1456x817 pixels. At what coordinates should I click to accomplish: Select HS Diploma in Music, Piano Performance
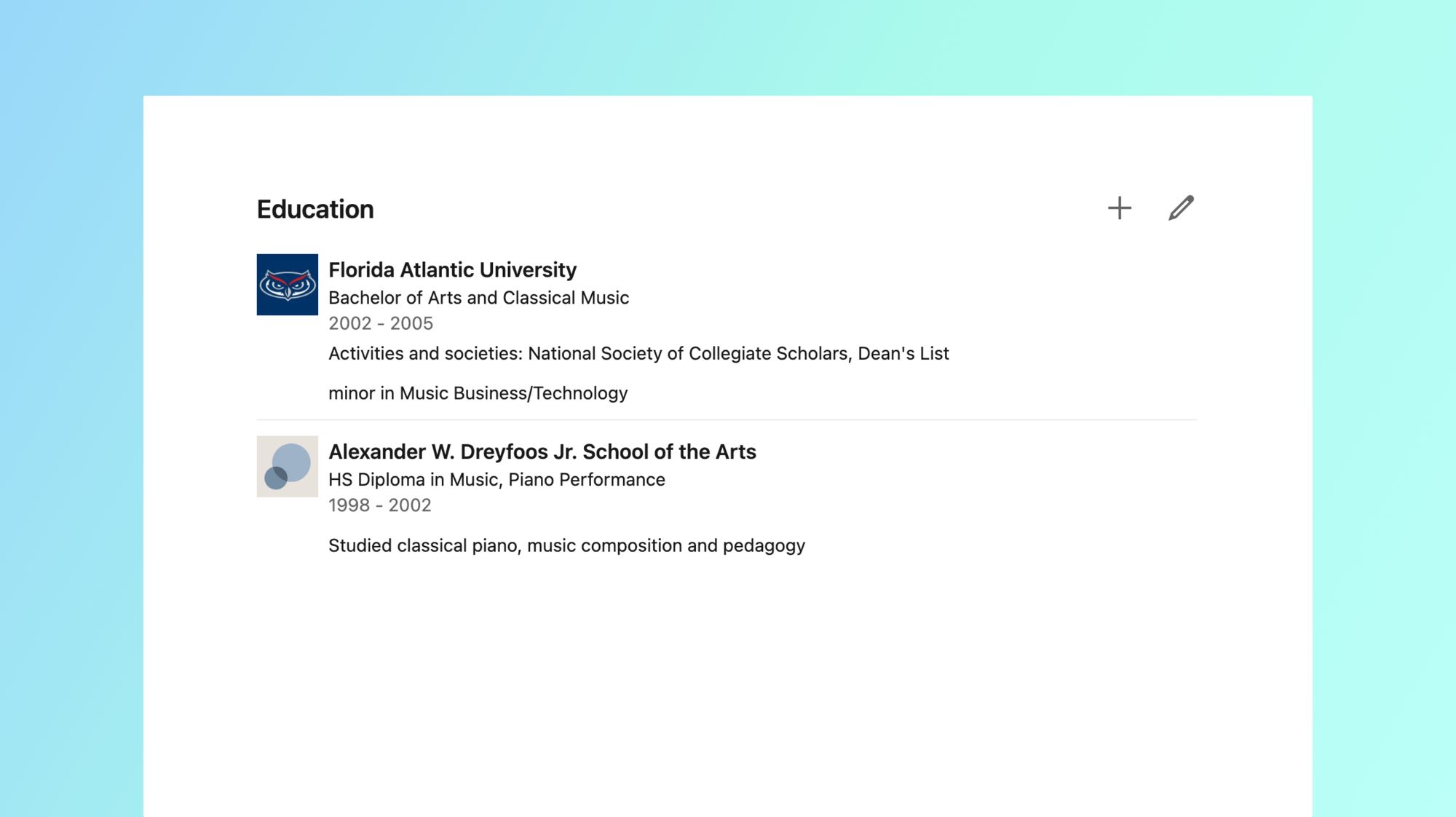(496, 480)
